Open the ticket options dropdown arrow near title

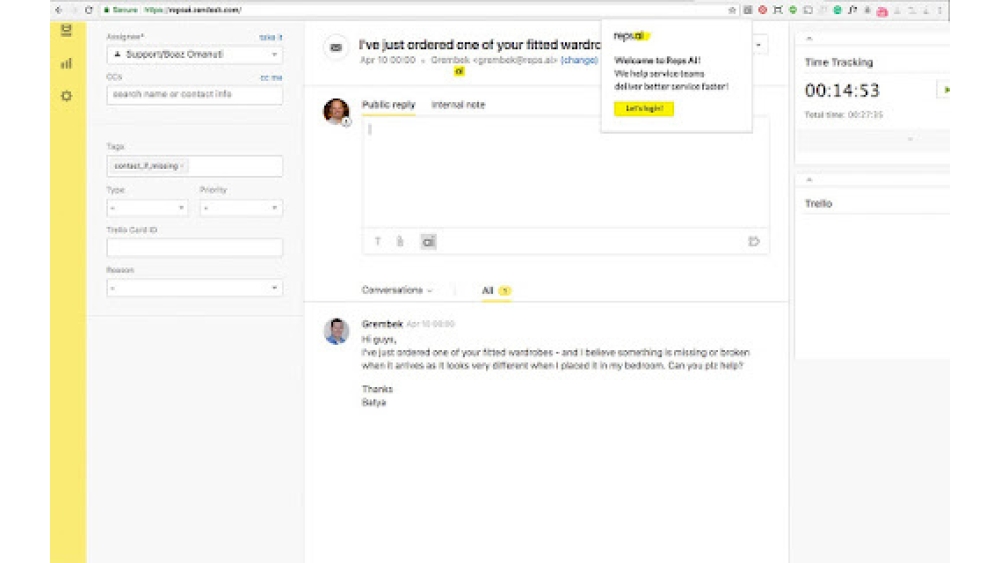(x=758, y=45)
